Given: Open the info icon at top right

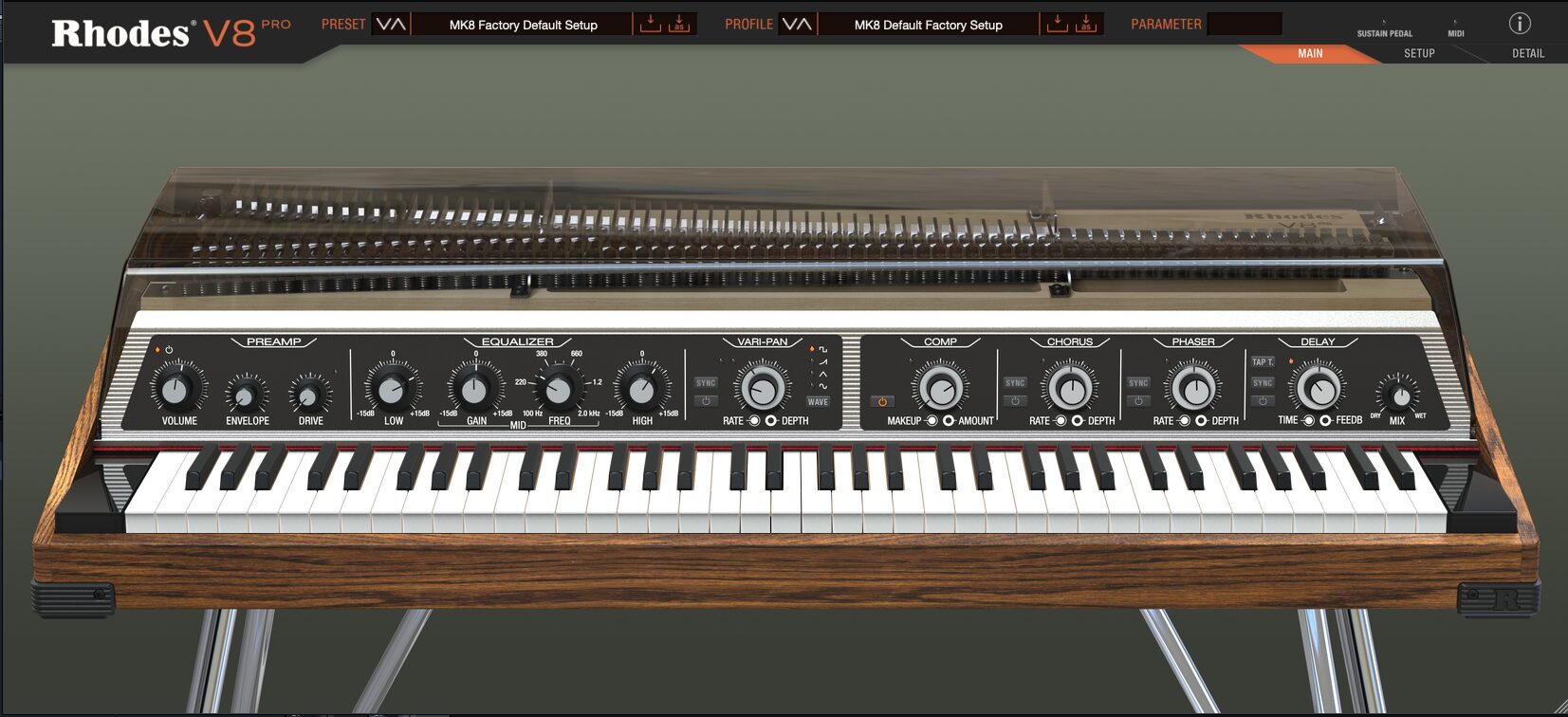Looking at the screenshot, I should 1520,24.
